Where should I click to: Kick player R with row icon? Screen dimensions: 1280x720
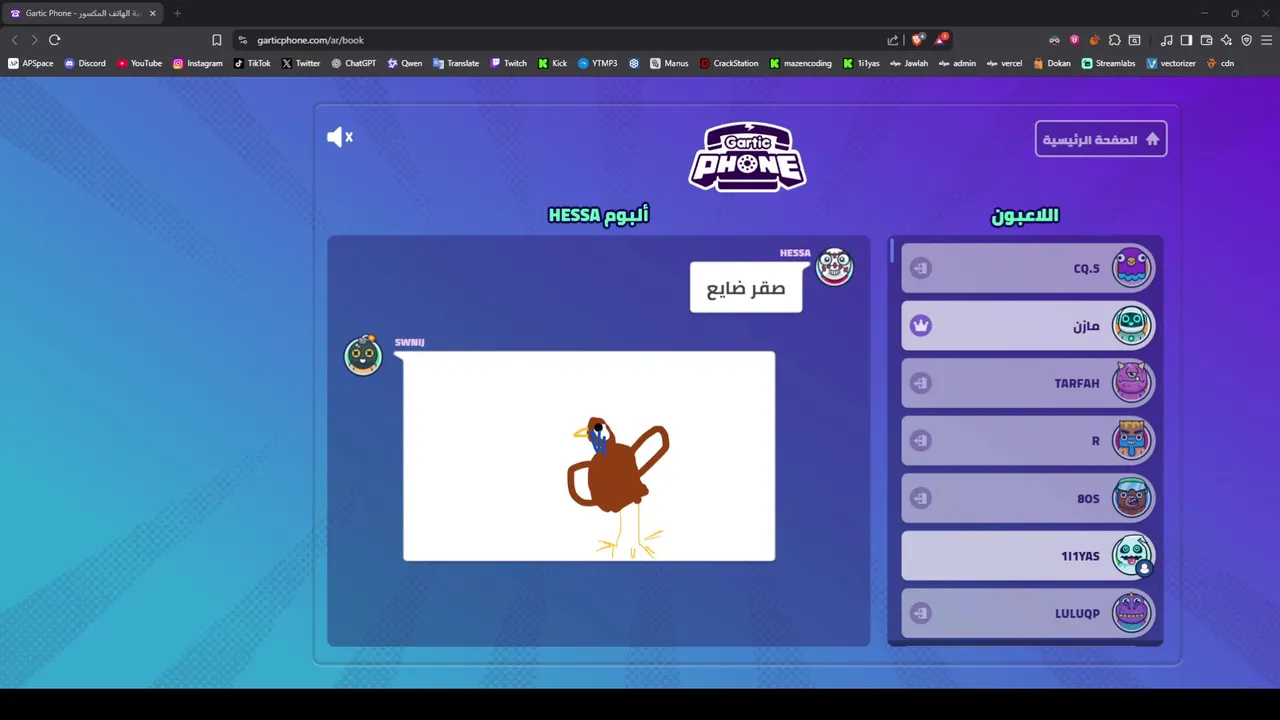pyautogui.click(x=921, y=440)
